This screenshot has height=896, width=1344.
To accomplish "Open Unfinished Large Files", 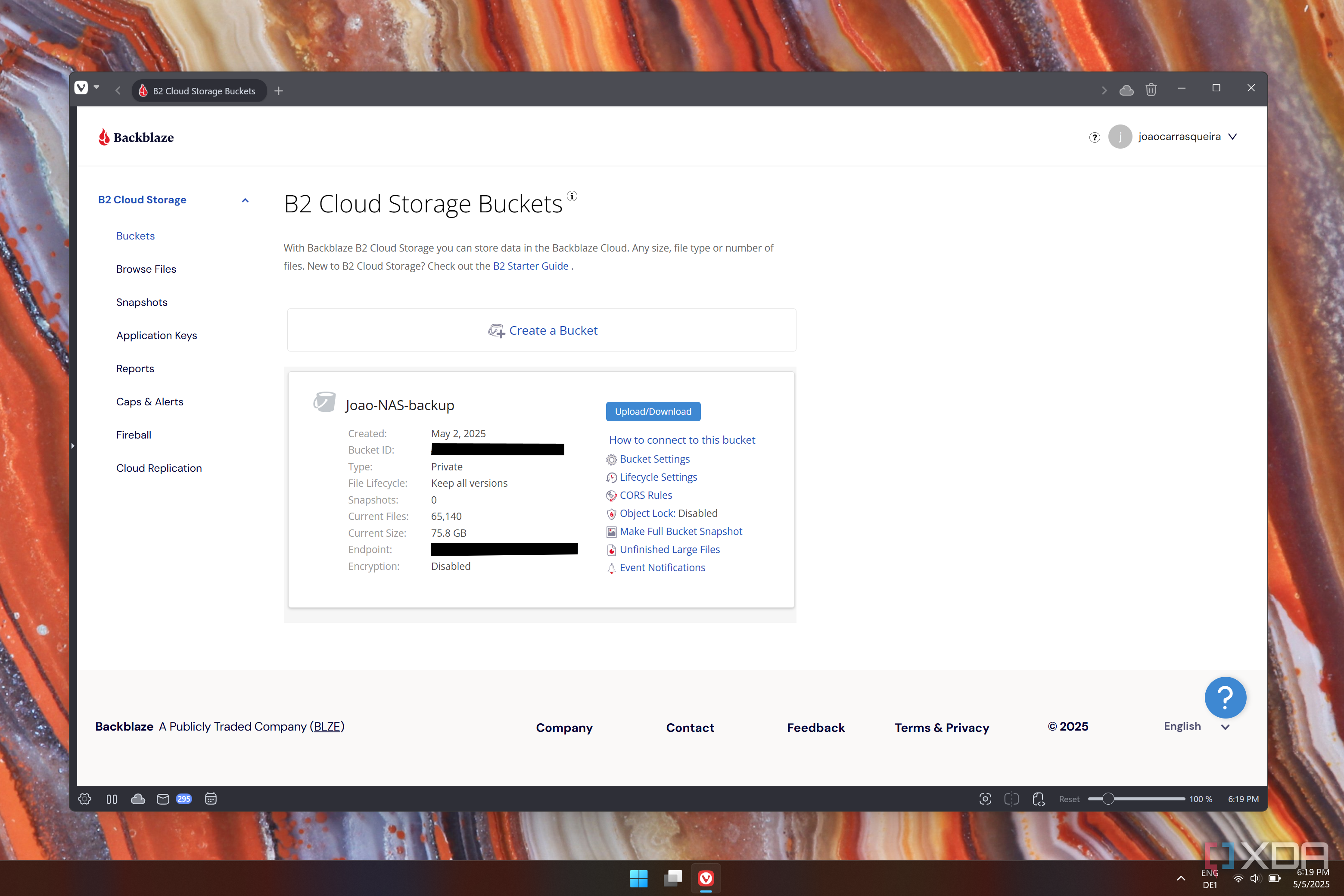I will 670,550.
